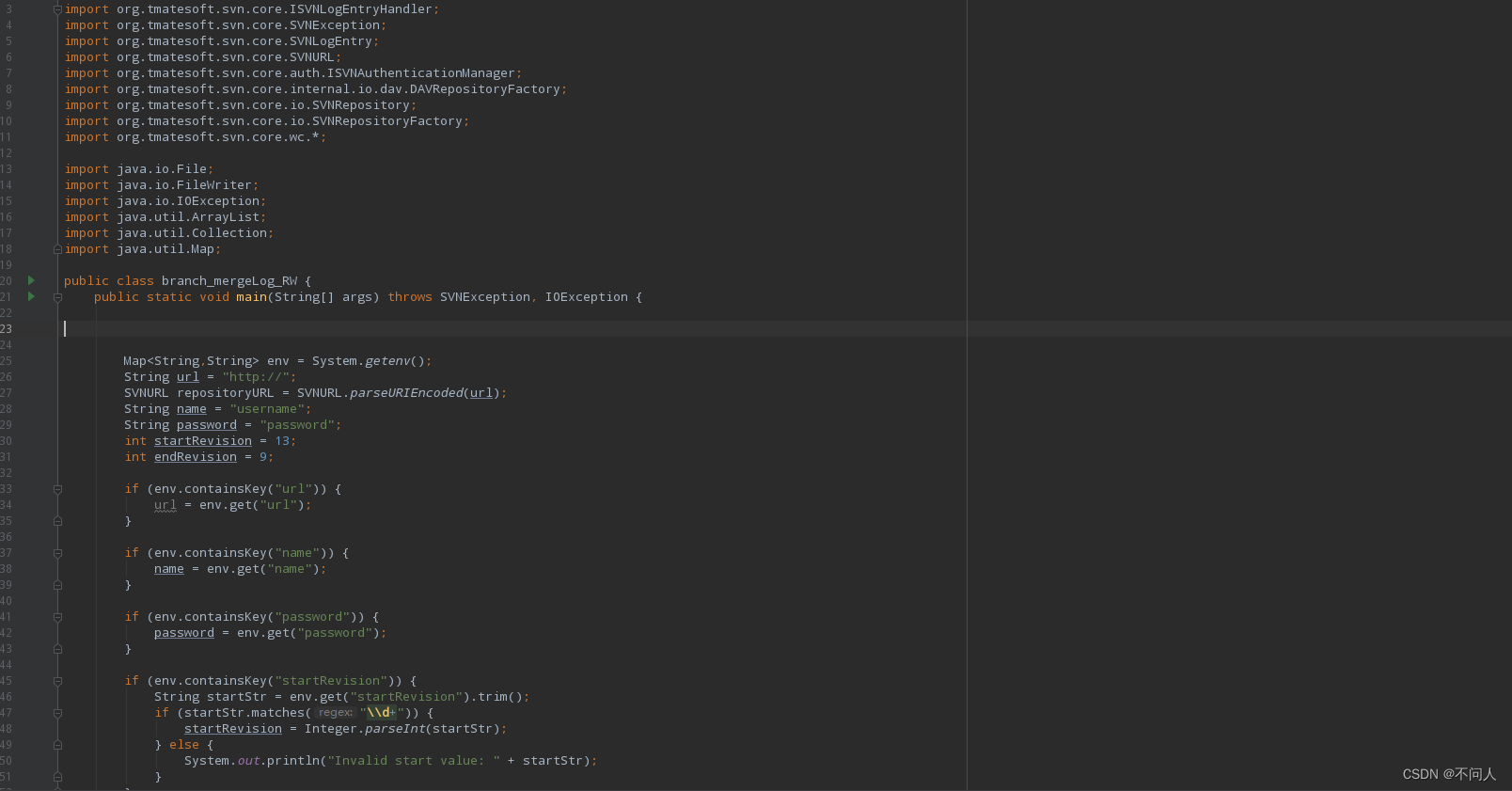
Task: Click import org.tmatesoft.svn.core.wc.* line
Action: (196, 137)
